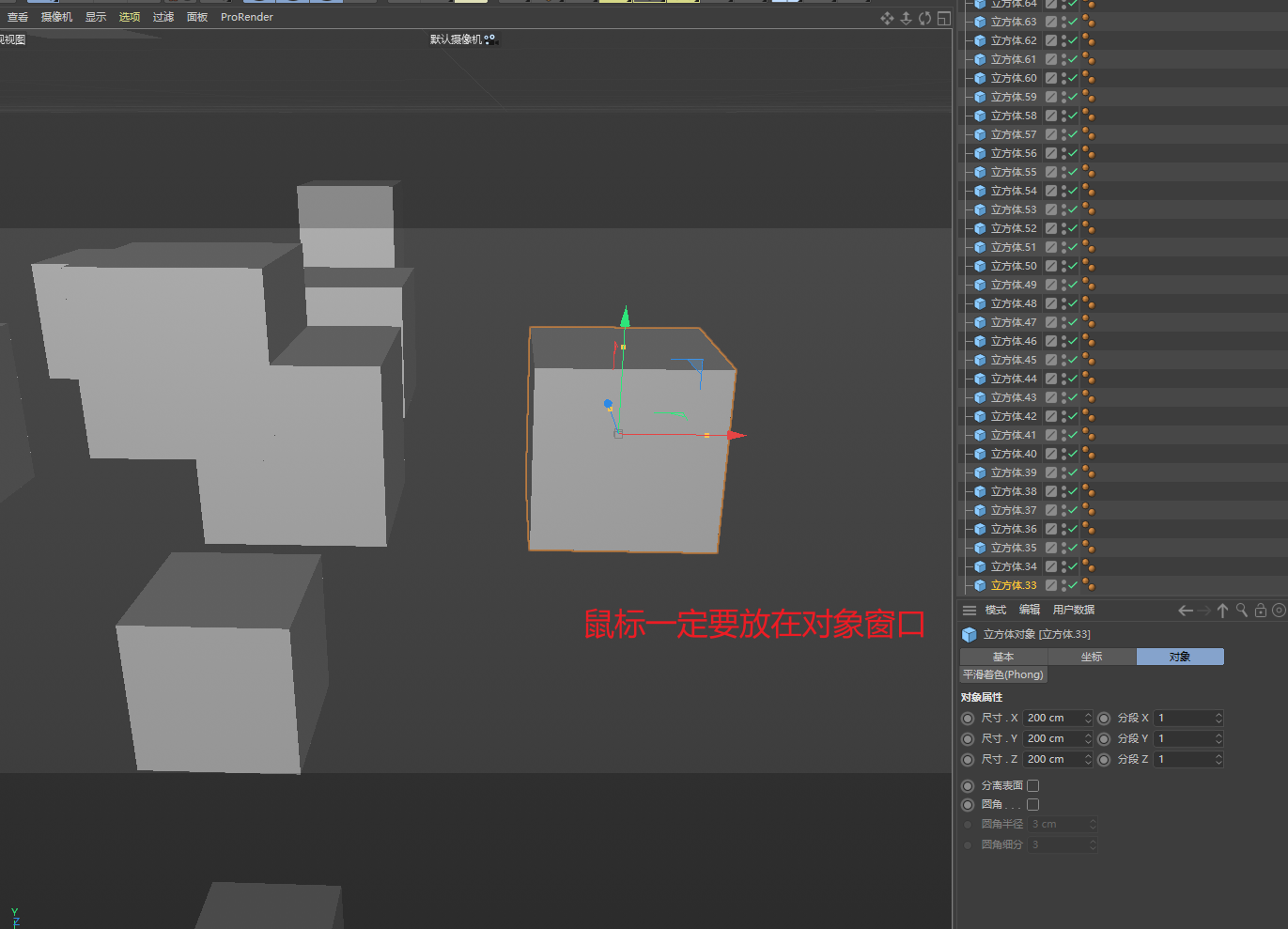Viewport: 1288px width, 929px height.
Task: Open the 摄像机 viewport menu
Action: tap(56, 17)
